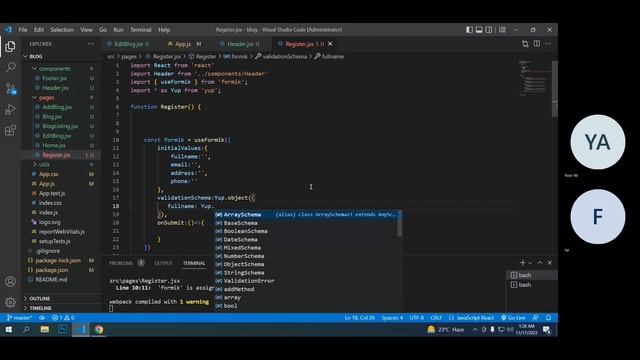Screen dimensions: 640x360
Task: Close the terminal panel
Action: coord(549,263)
